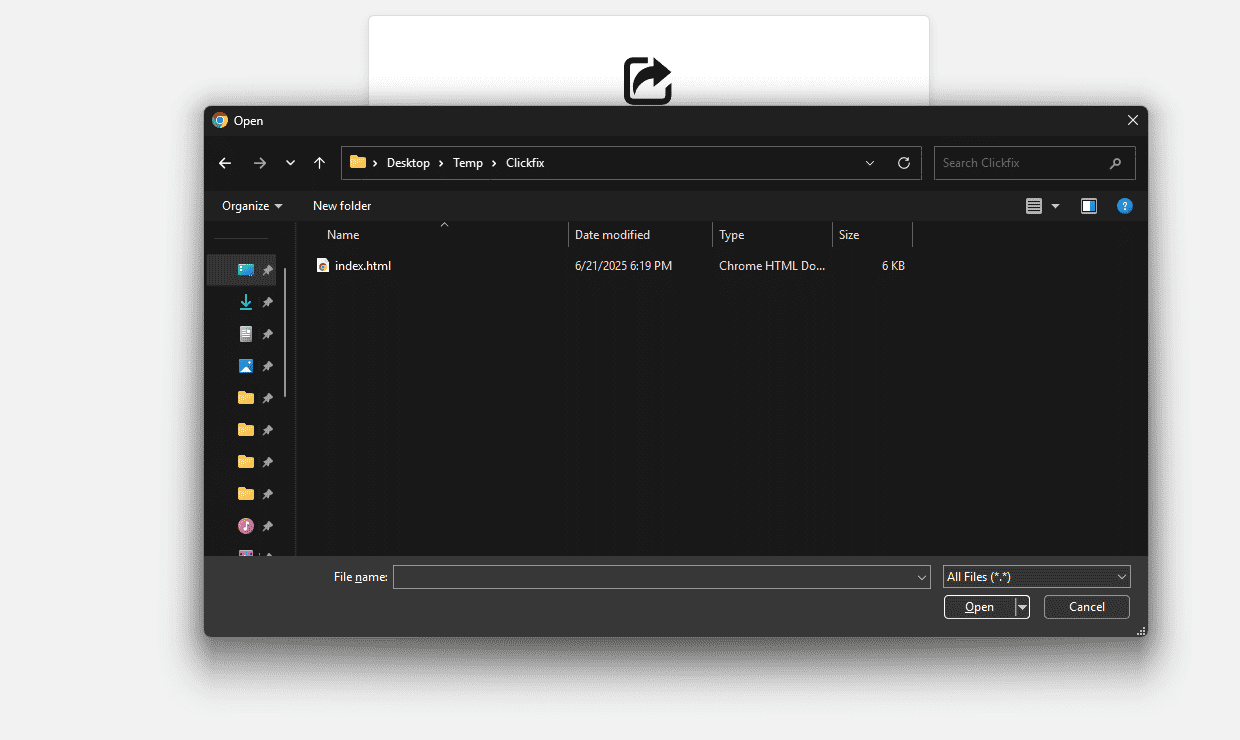Expand the address bar history dropdown

pyautogui.click(x=870, y=163)
